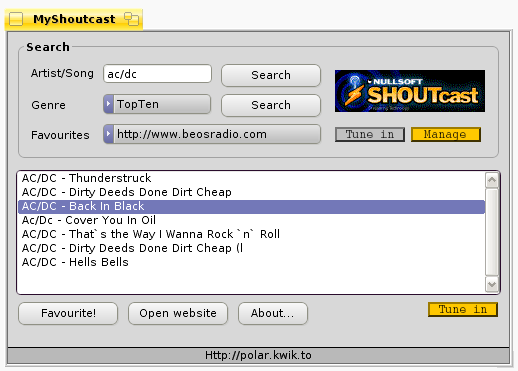The height and width of the screenshot is (371, 518).
Task: Select AC/DC - Hells Bells row
Action: [x=252, y=262]
